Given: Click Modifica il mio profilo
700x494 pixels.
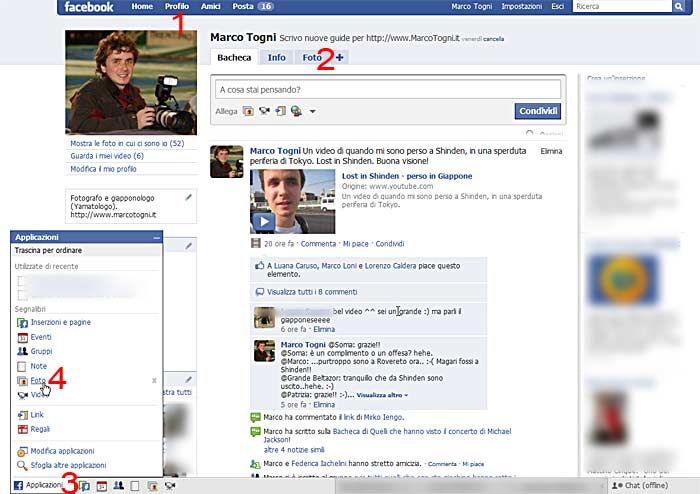Looking at the screenshot, I should [x=103, y=169].
